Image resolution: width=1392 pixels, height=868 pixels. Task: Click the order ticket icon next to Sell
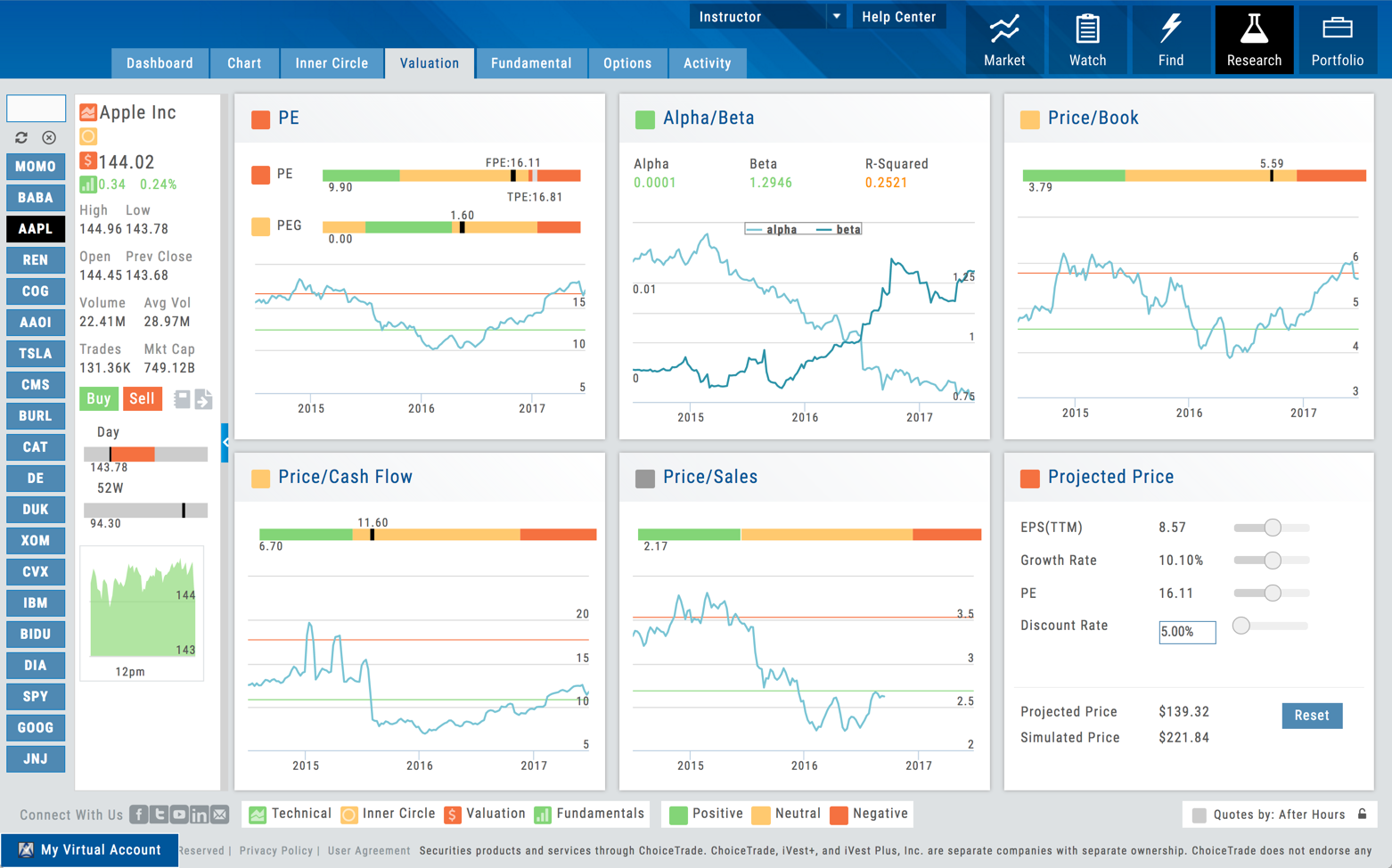point(182,398)
